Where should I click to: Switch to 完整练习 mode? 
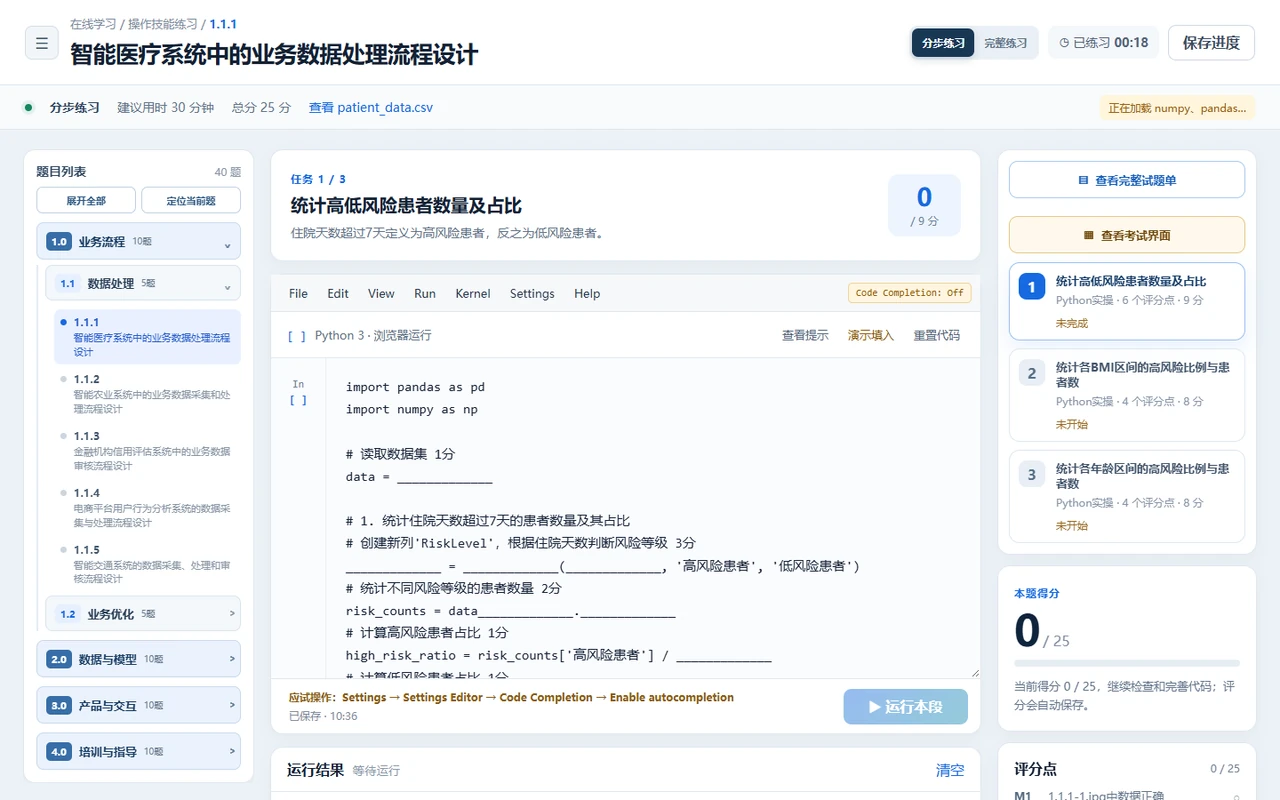click(x=1005, y=43)
